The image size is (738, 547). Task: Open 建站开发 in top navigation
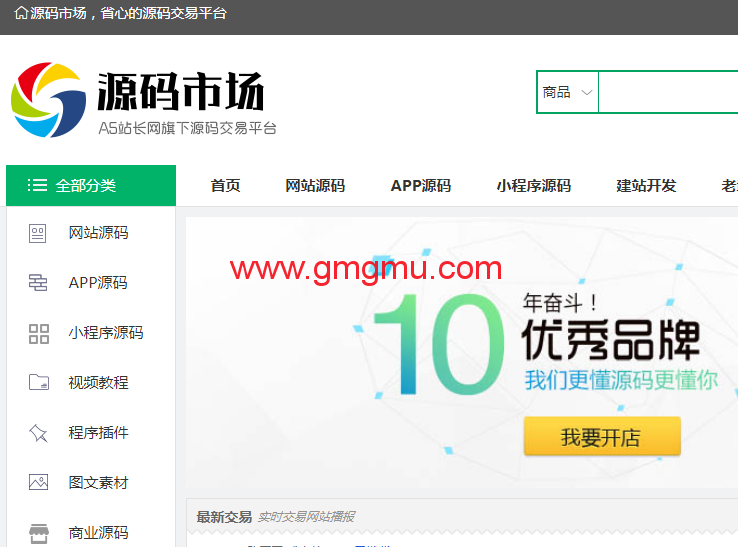point(646,185)
